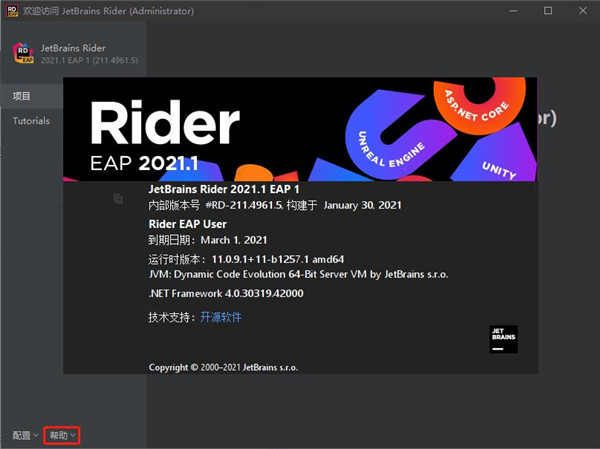Open the 开源软件 support link

click(220, 317)
